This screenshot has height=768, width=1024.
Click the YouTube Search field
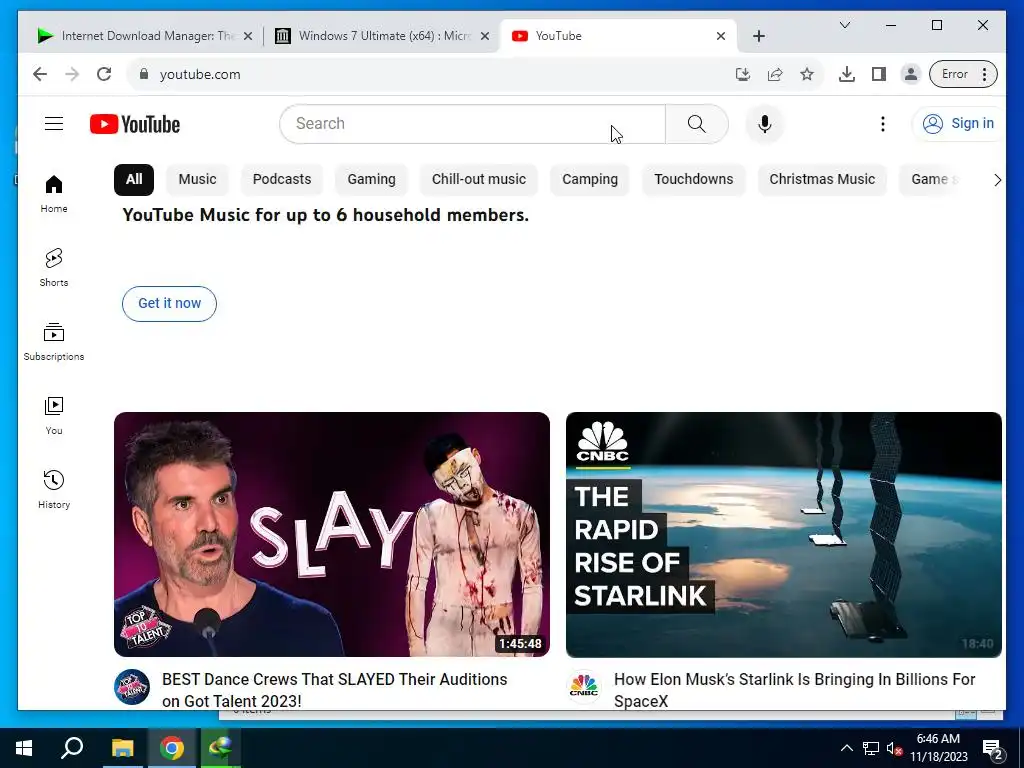pos(472,123)
